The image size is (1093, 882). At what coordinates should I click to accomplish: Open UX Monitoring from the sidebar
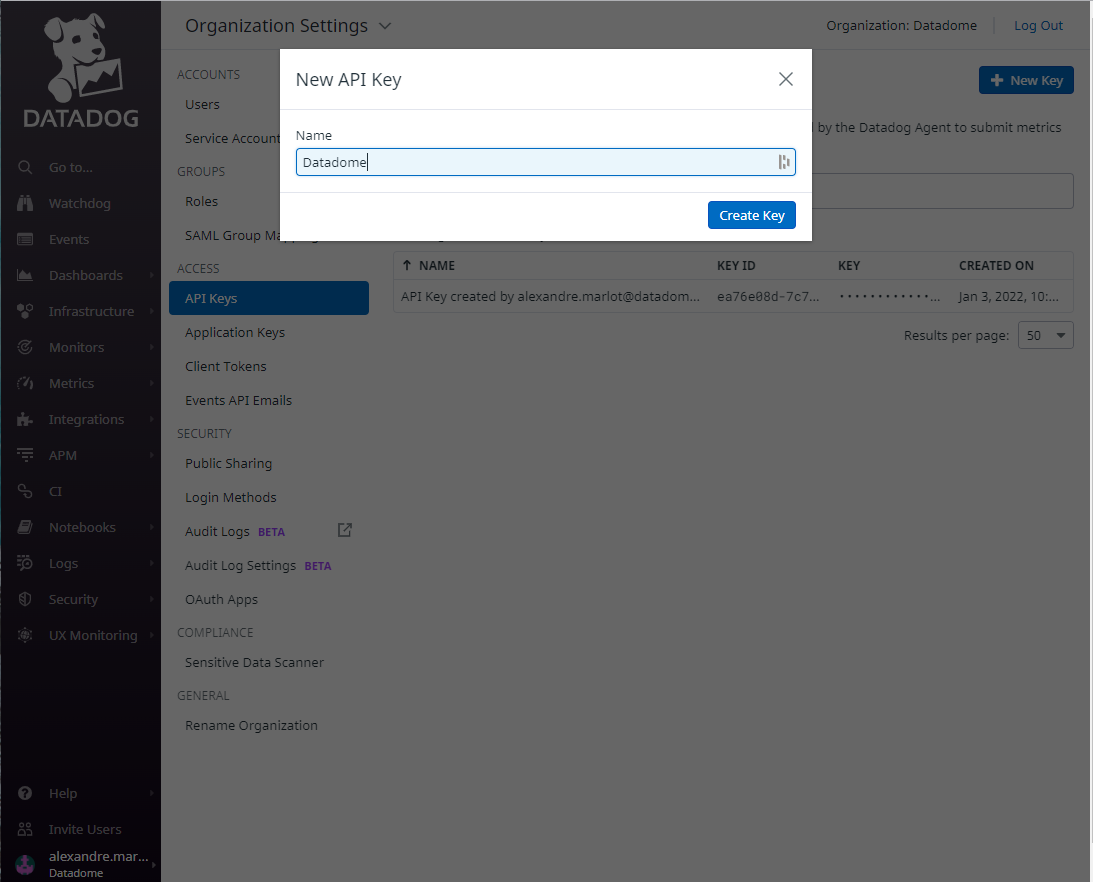tap(93, 635)
